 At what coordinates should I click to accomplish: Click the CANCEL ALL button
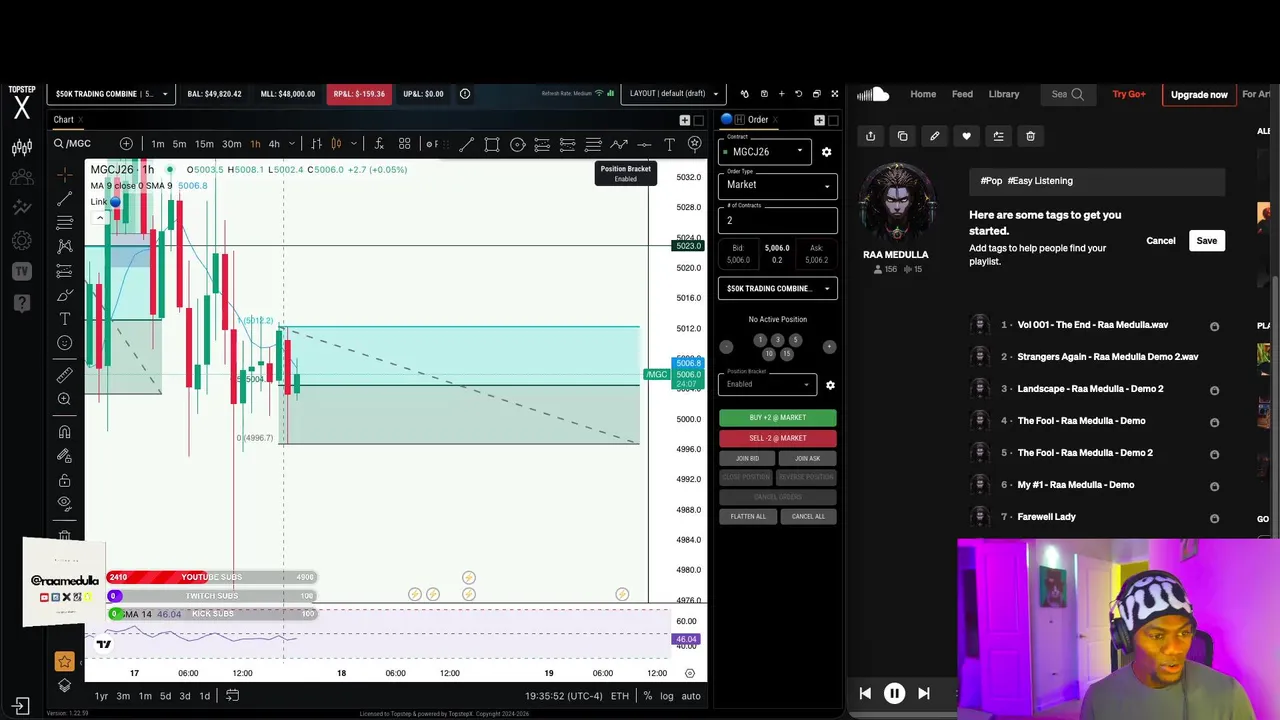808,517
